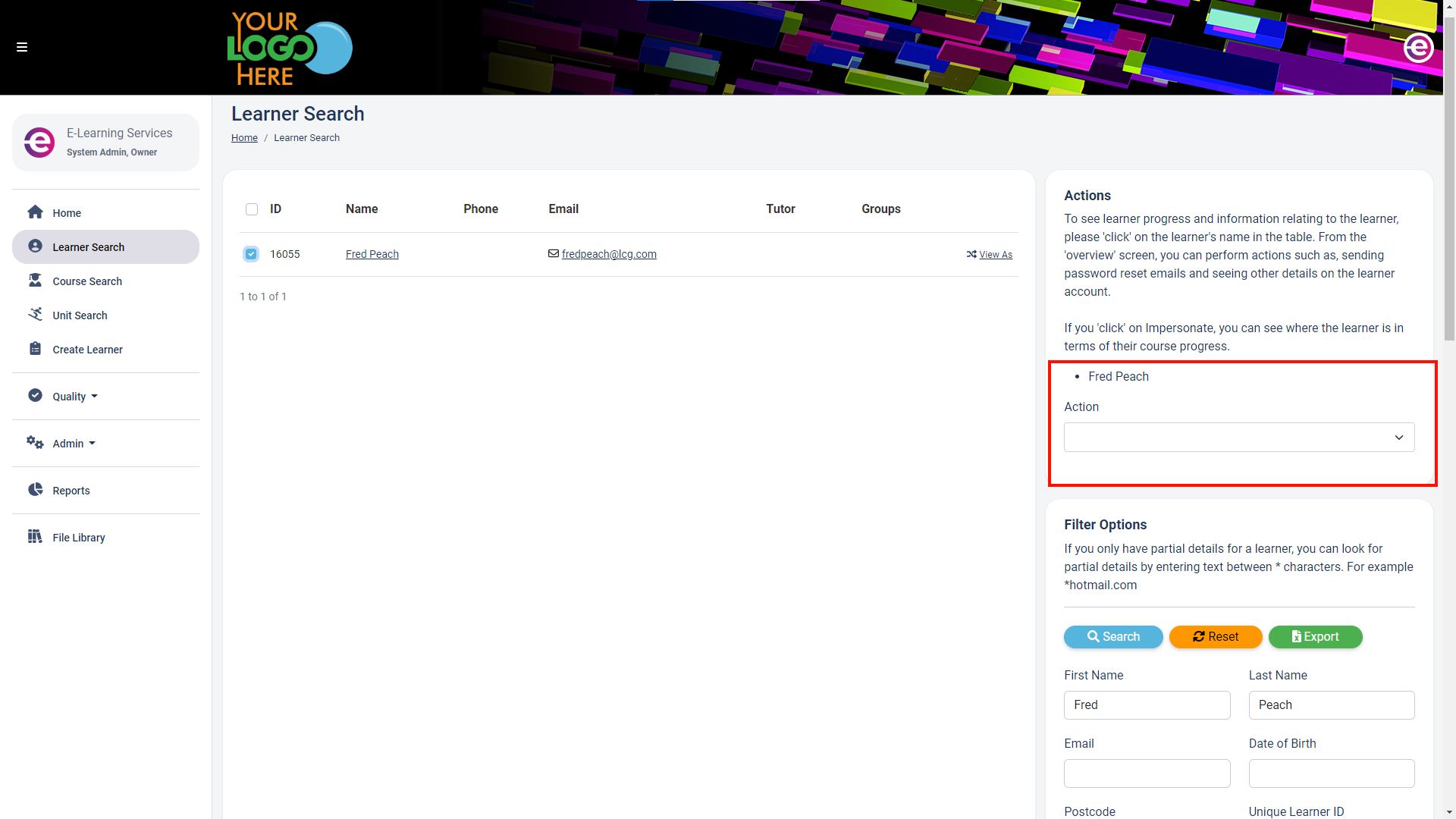Click the Name column header
Screen dimensions: 1456x819
click(x=362, y=209)
